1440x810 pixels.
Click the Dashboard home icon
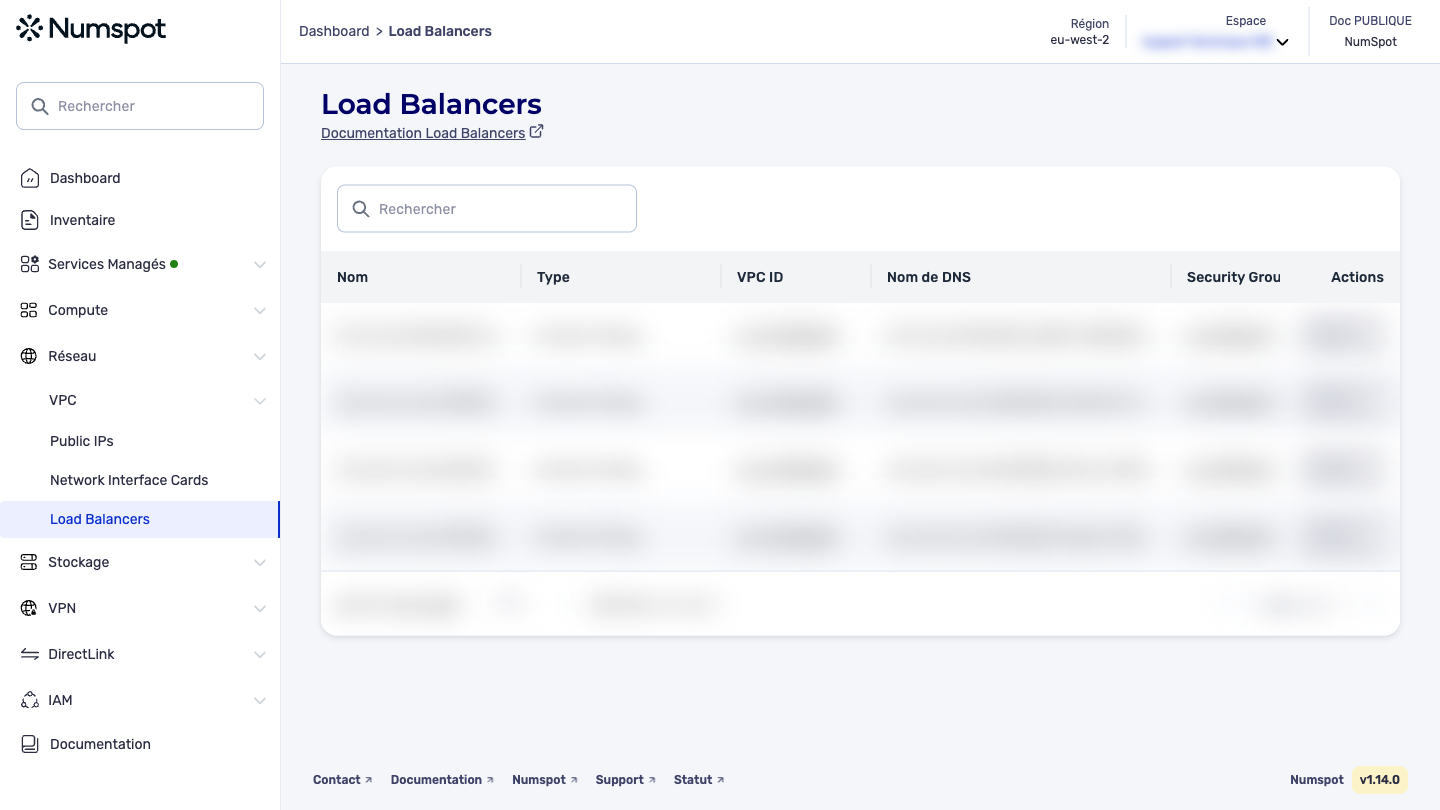click(x=30, y=178)
